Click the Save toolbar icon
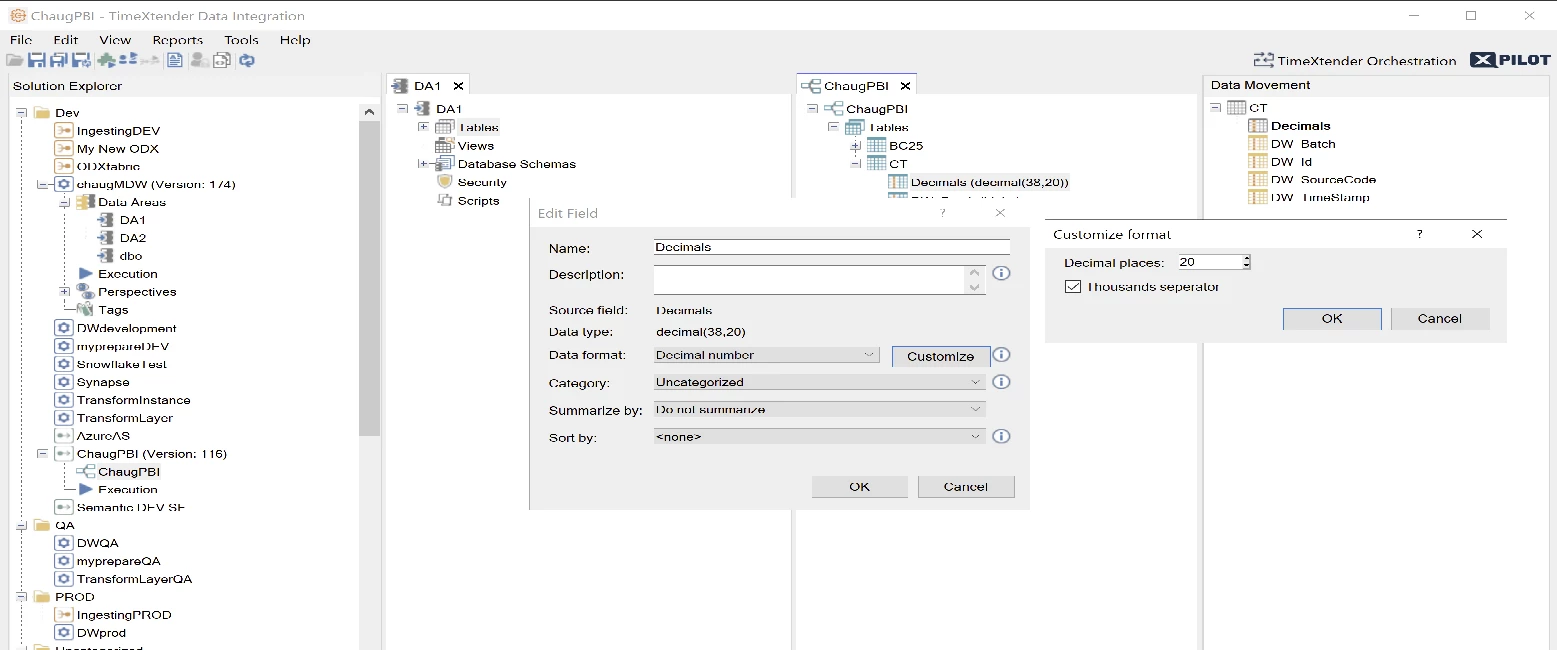 click(37, 60)
